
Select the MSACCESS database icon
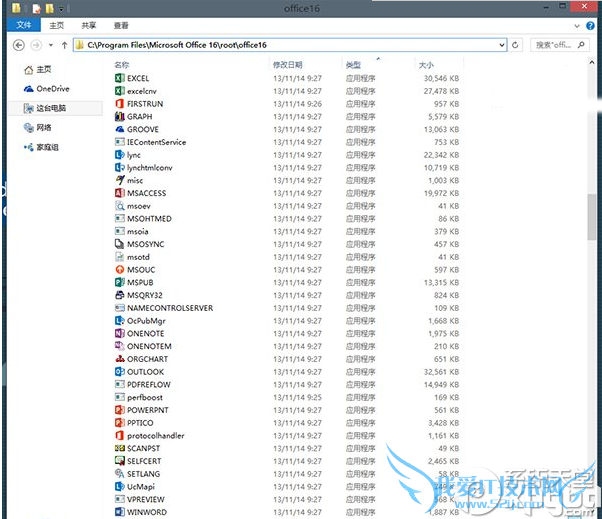coord(120,193)
